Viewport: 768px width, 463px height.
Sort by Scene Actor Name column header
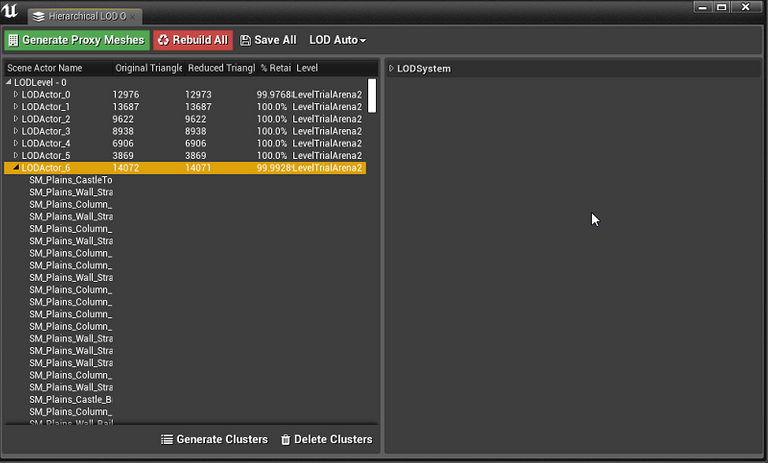pos(45,68)
